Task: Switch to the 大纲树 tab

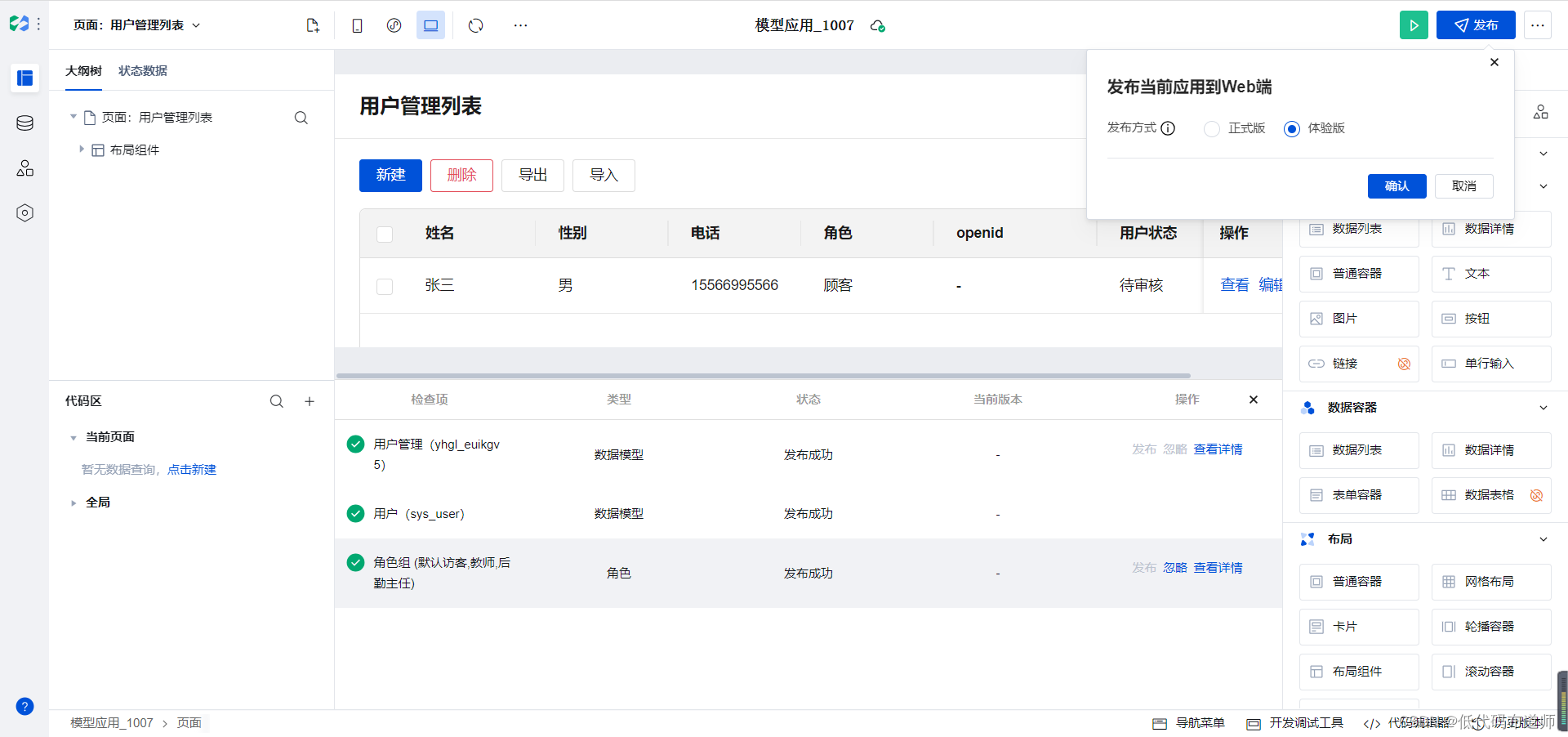Action: (x=83, y=71)
